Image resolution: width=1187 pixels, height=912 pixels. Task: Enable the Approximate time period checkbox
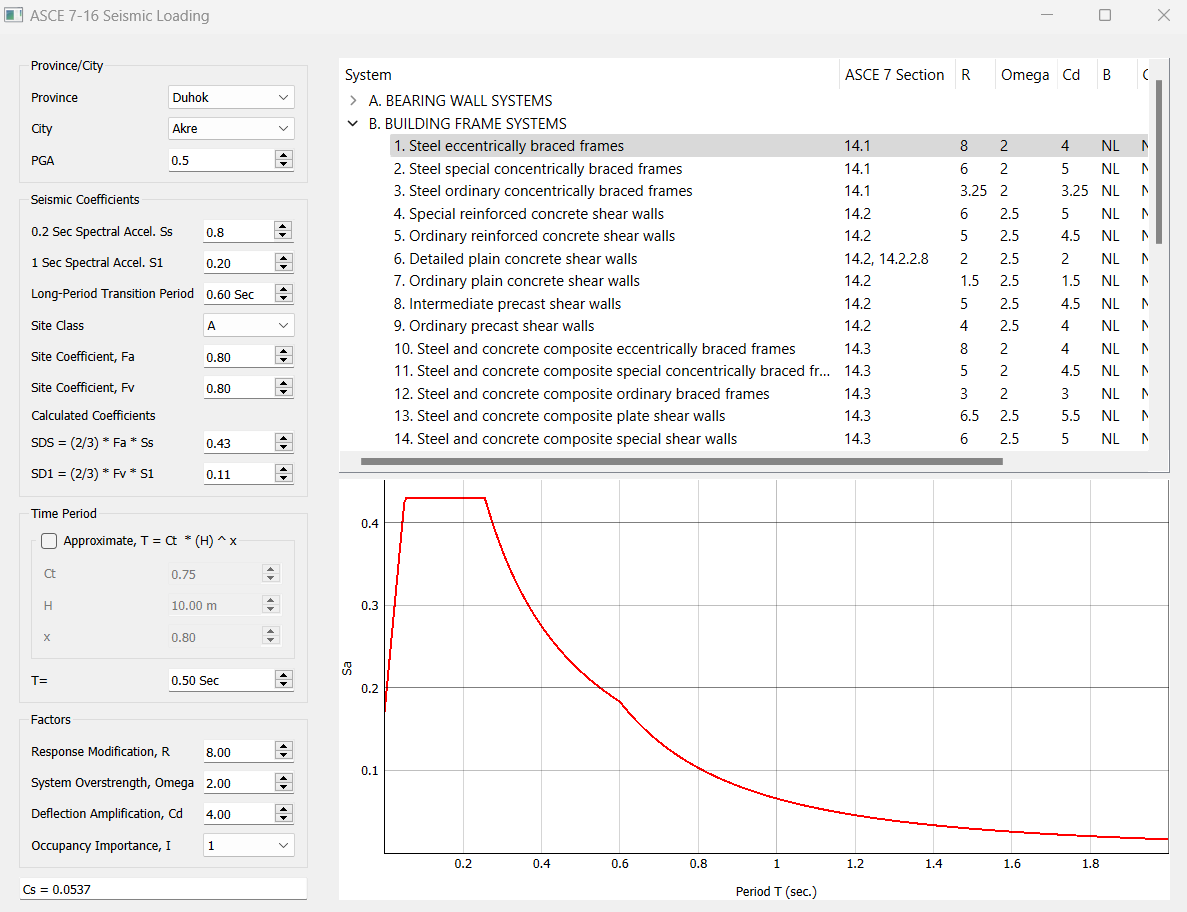(49, 540)
